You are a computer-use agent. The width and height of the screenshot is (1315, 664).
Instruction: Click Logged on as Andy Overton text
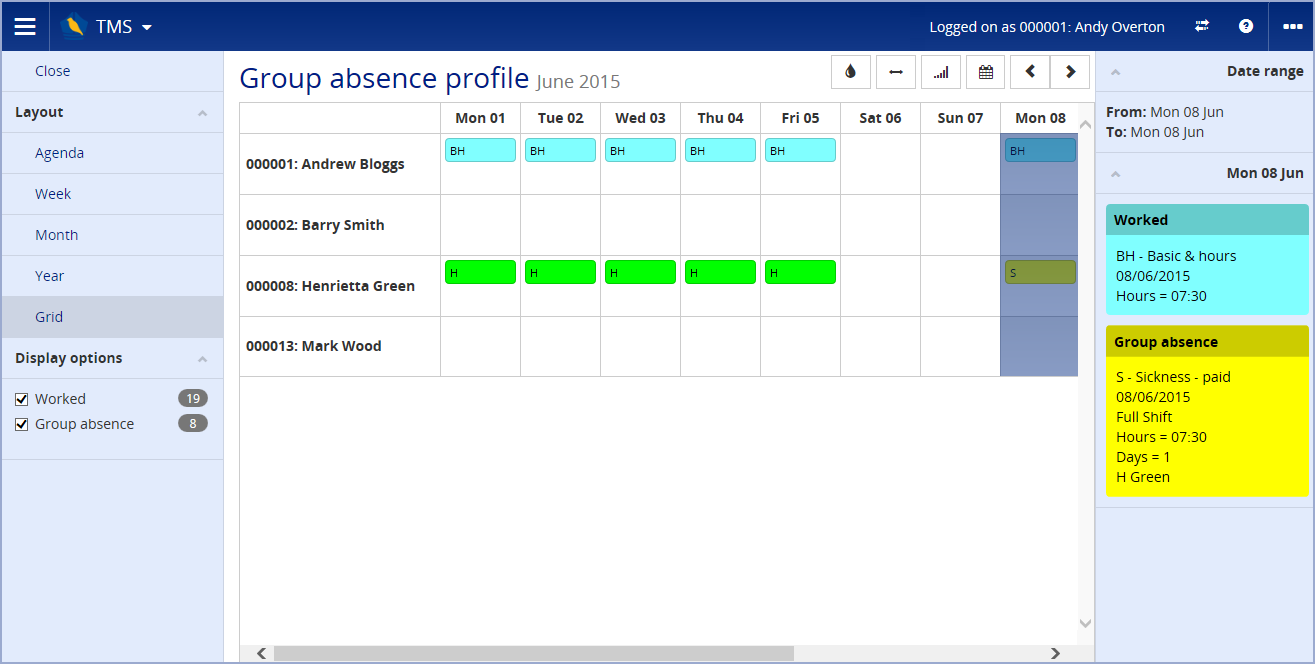click(1047, 27)
